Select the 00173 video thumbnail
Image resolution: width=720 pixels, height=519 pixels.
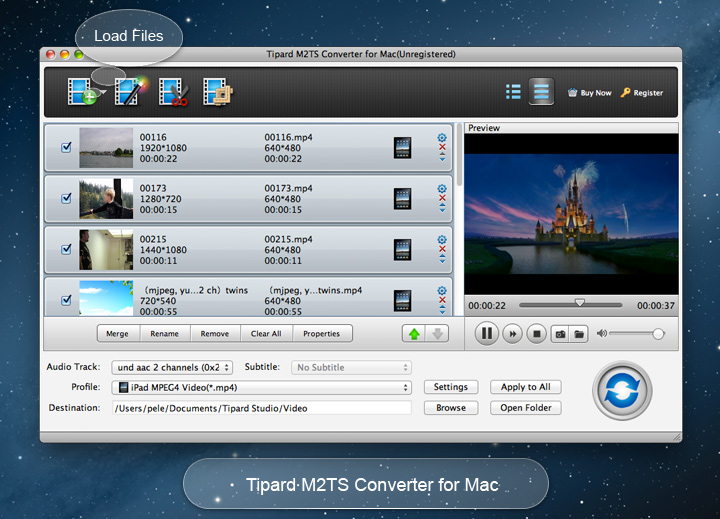coord(106,198)
